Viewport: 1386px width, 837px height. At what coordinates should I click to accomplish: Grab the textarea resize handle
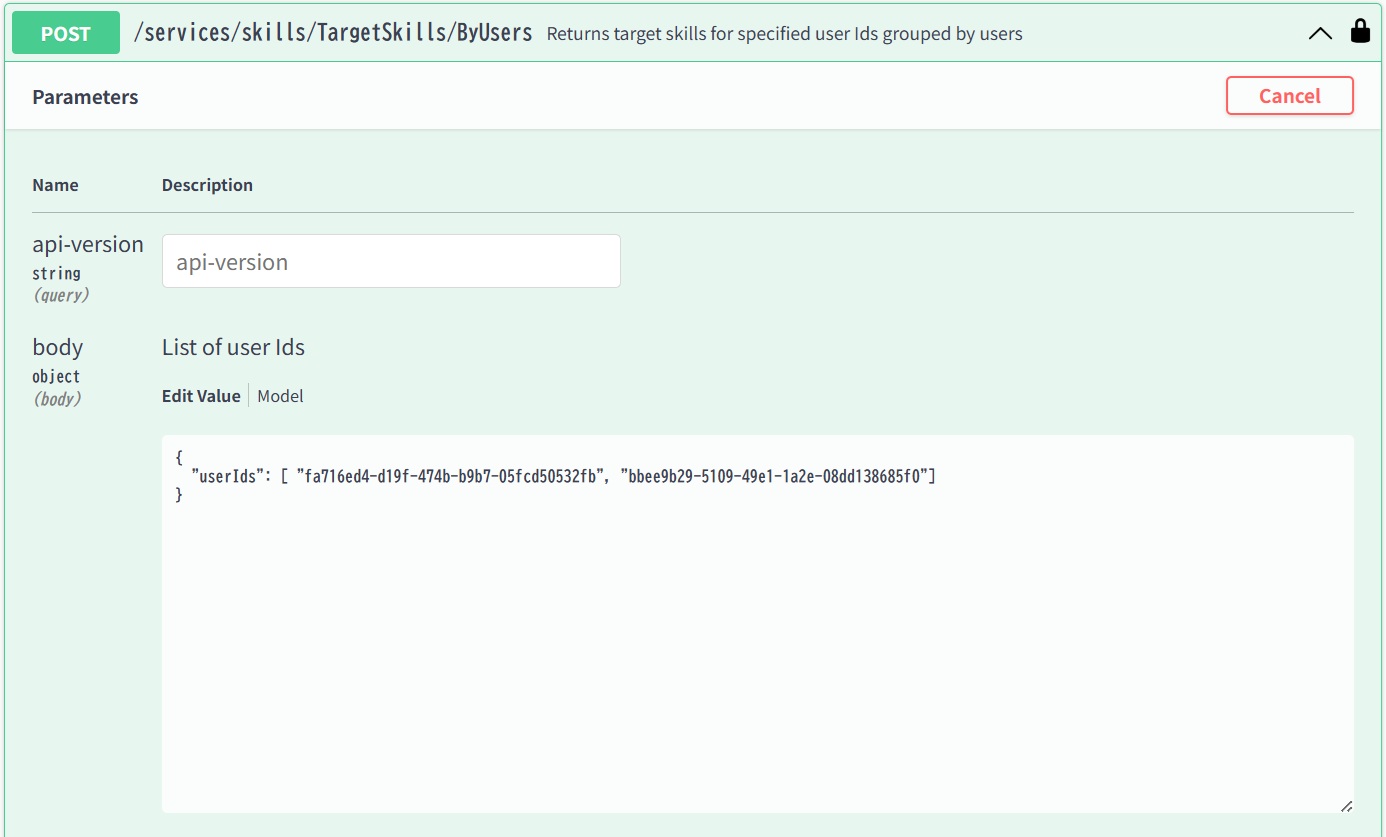point(1346,805)
